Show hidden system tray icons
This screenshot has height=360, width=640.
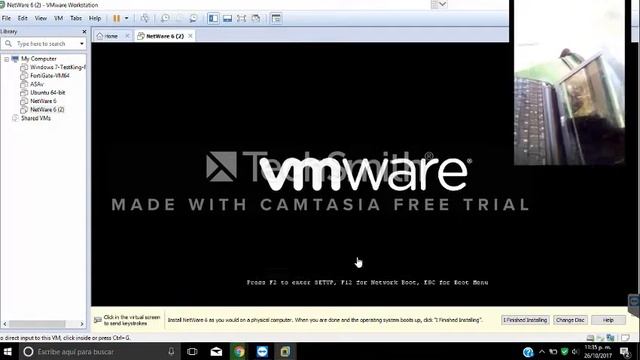pos(542,352)
